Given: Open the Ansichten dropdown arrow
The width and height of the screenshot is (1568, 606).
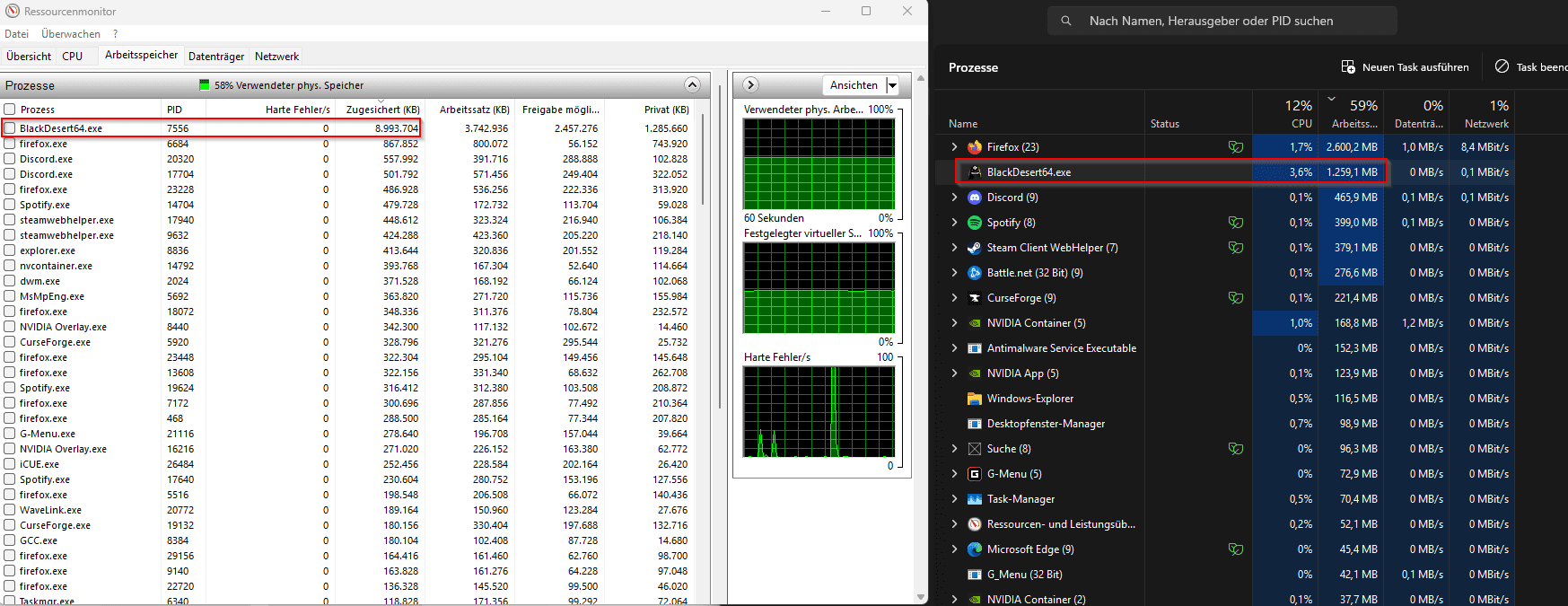Looking at the screenshot, I should (x=892, y=85).
